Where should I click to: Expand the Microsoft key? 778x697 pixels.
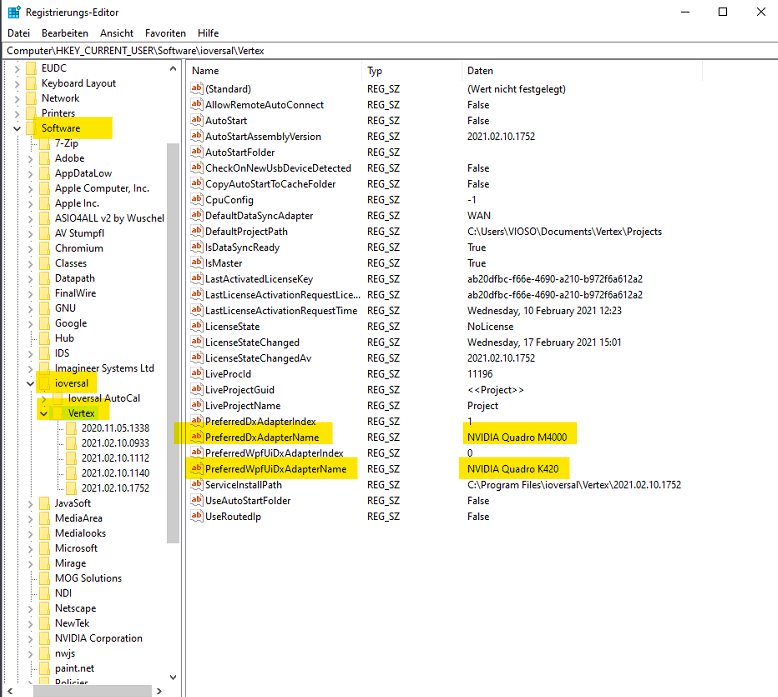click(30, 549)
